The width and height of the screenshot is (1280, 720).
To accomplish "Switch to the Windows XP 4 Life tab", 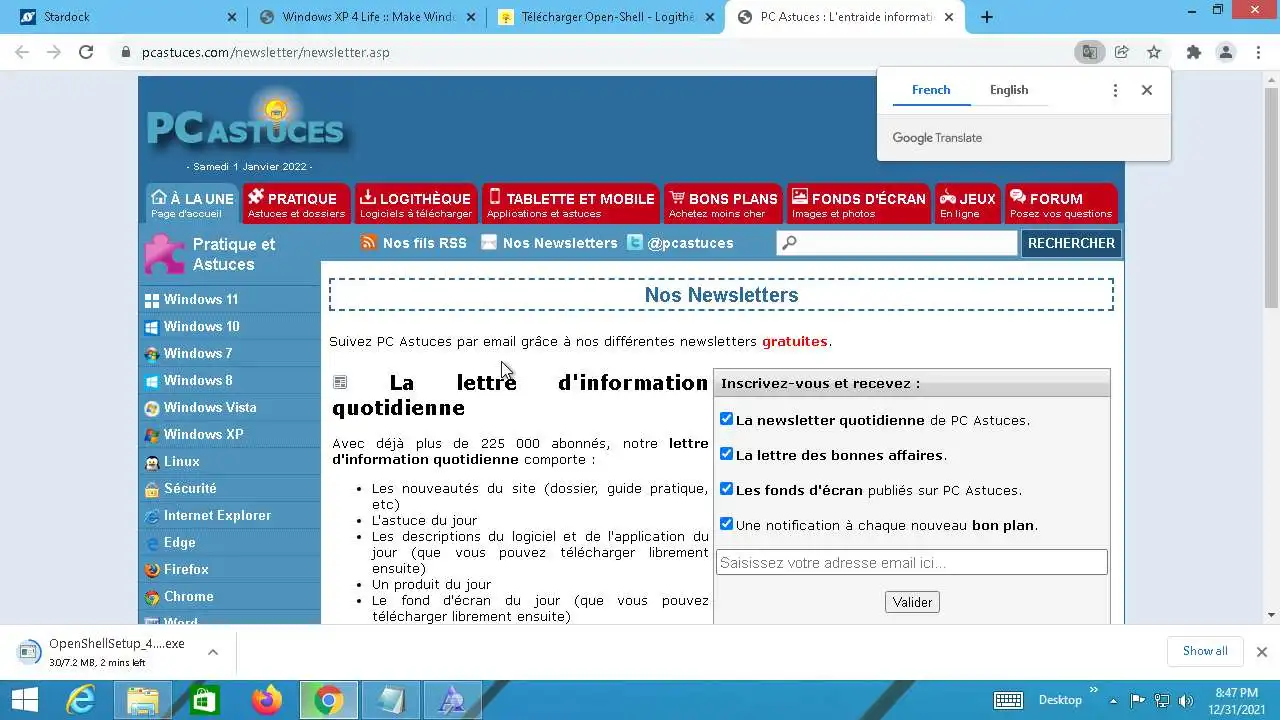I will (366, 17).
